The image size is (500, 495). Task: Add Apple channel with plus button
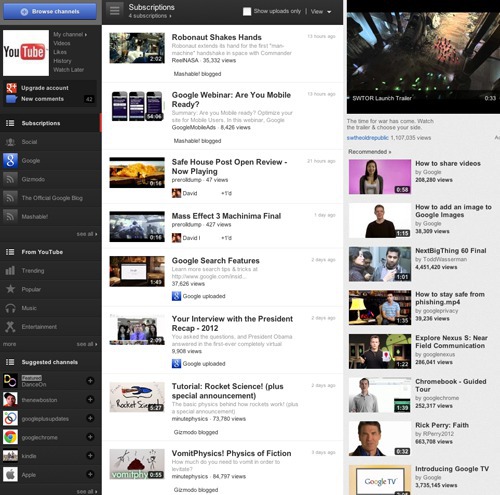click(90, 474)
